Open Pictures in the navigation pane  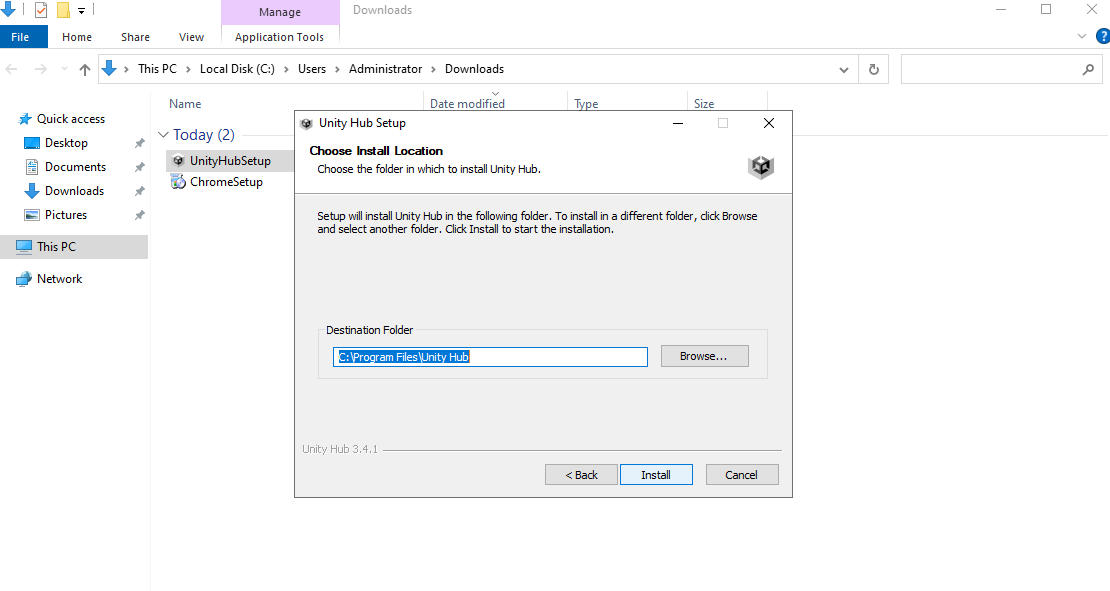coord(66,215)
